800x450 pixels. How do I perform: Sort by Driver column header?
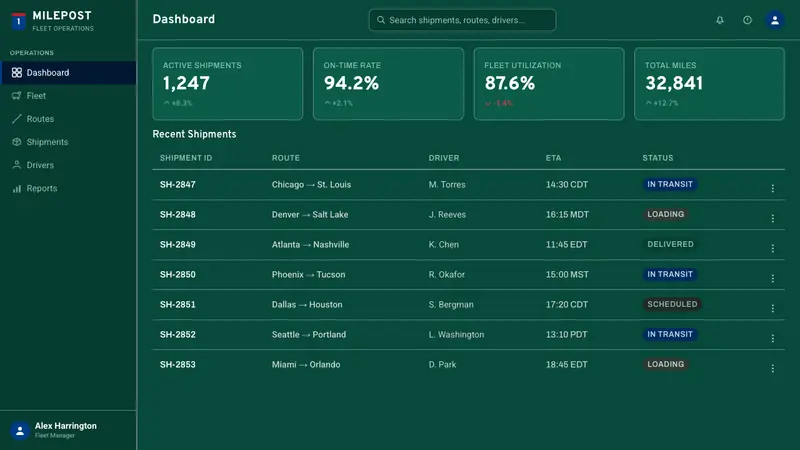444,158
